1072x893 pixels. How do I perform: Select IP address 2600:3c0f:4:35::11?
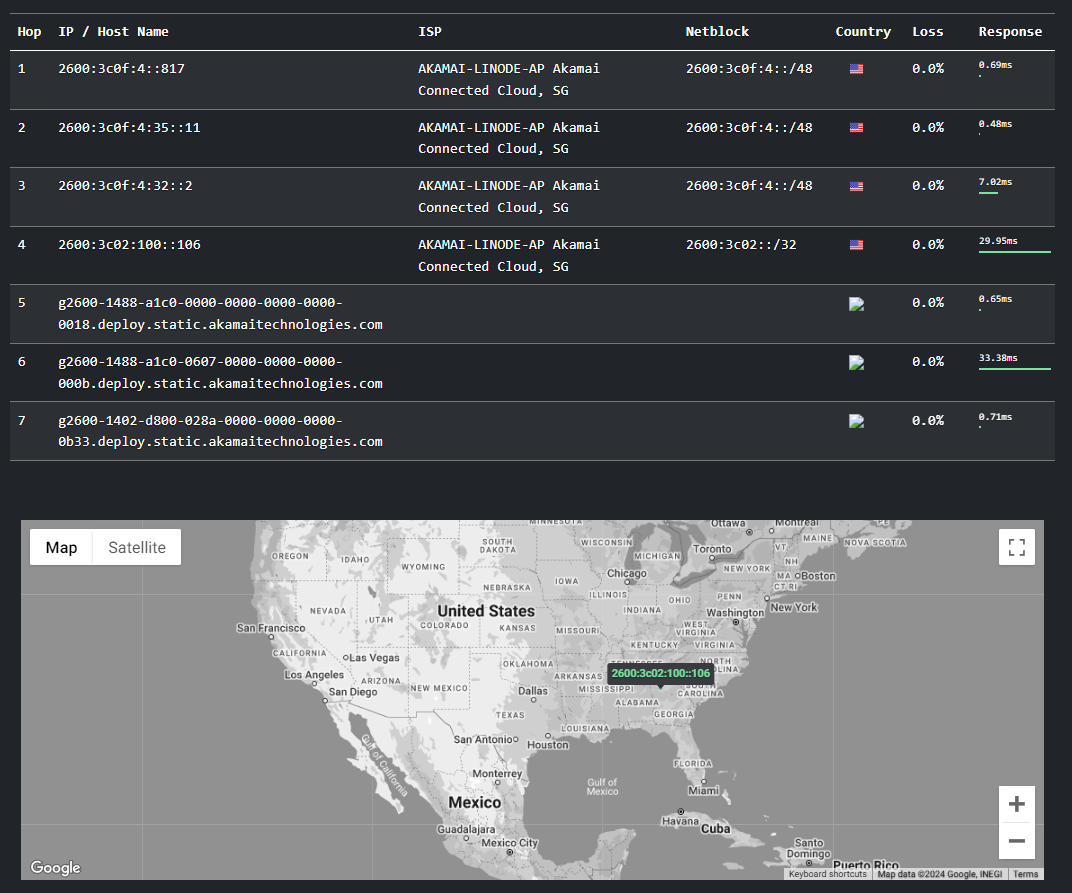129,127
